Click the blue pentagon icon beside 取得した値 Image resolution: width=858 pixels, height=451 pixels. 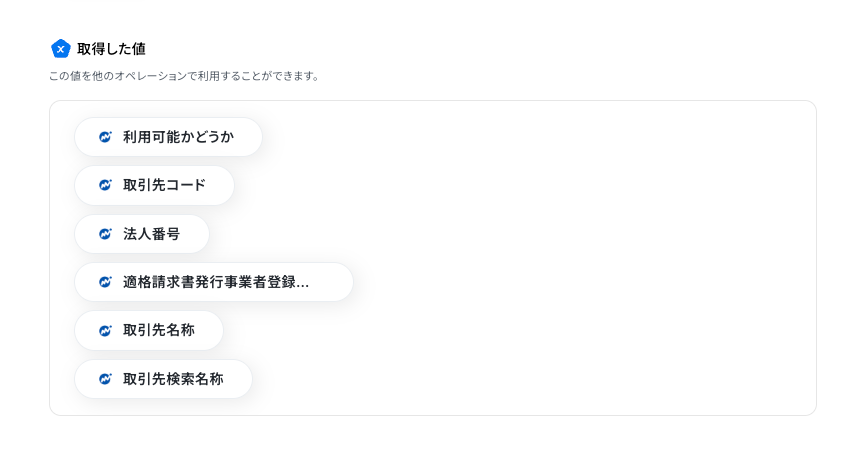click(61, 49)
